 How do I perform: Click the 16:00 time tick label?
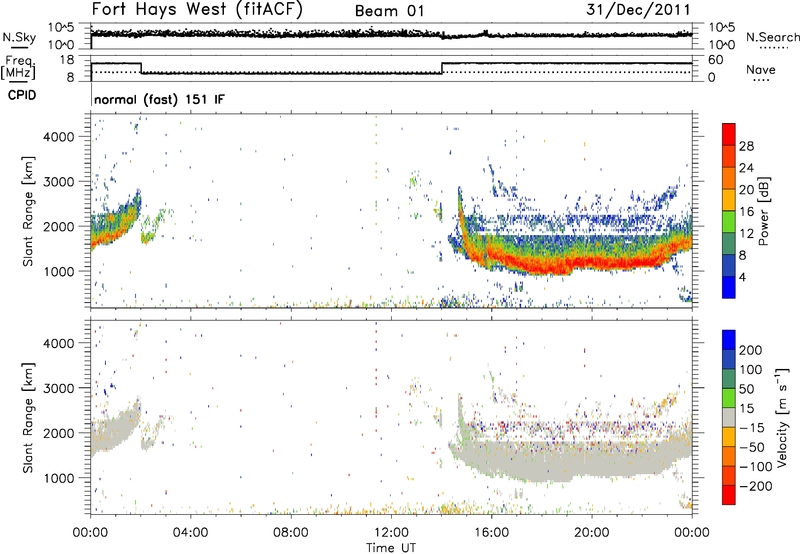click(491, 533)
